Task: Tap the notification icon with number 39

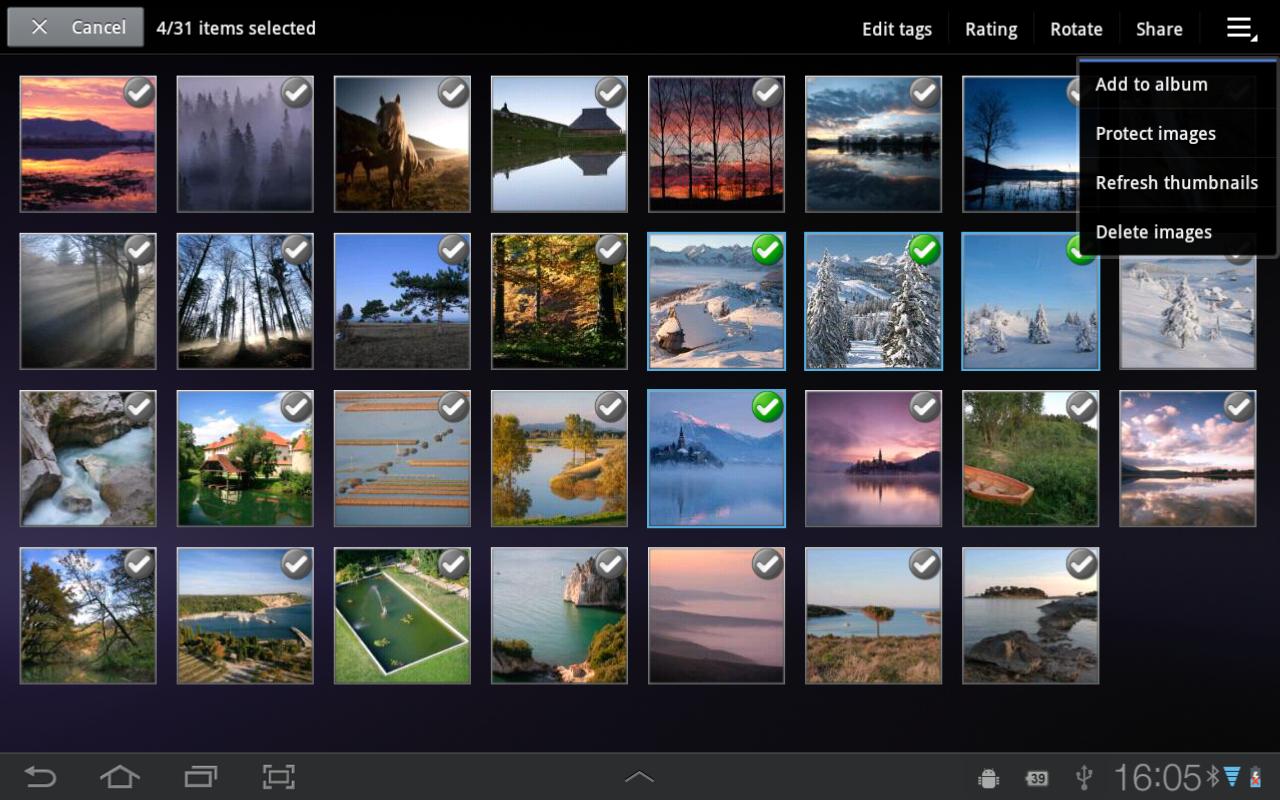Action: 1037,778
